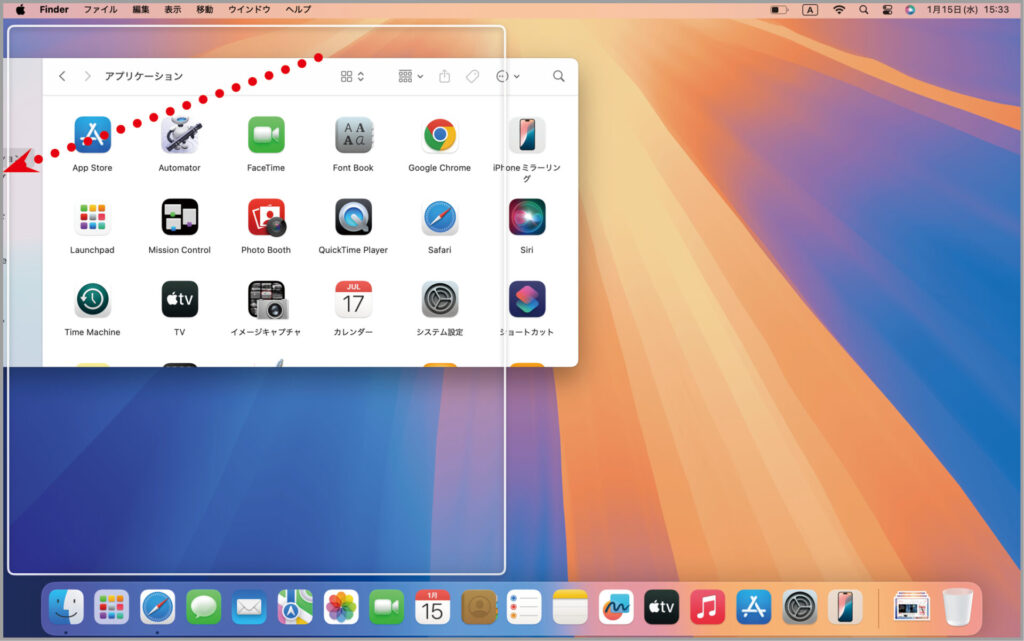Open Maps from the Dock
The height and width of the screenshot is (641, 1024).
[x=295, y=607]
